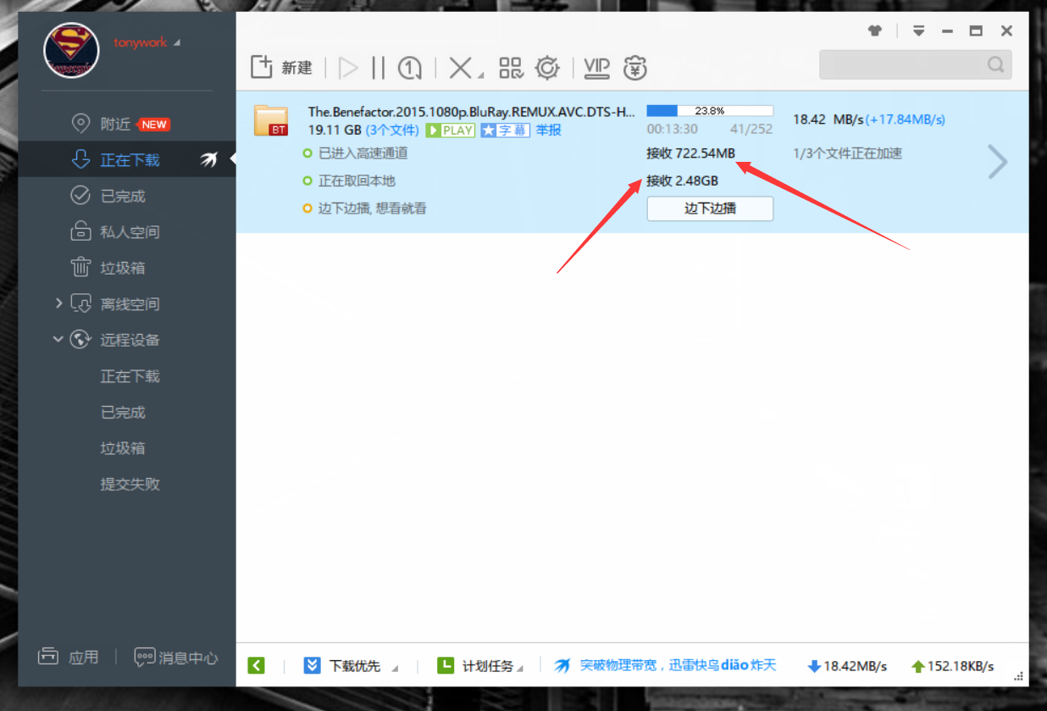Screen dimensions: 1047x711
Task: Open the skin shirt icon
Action: [875, 31]
